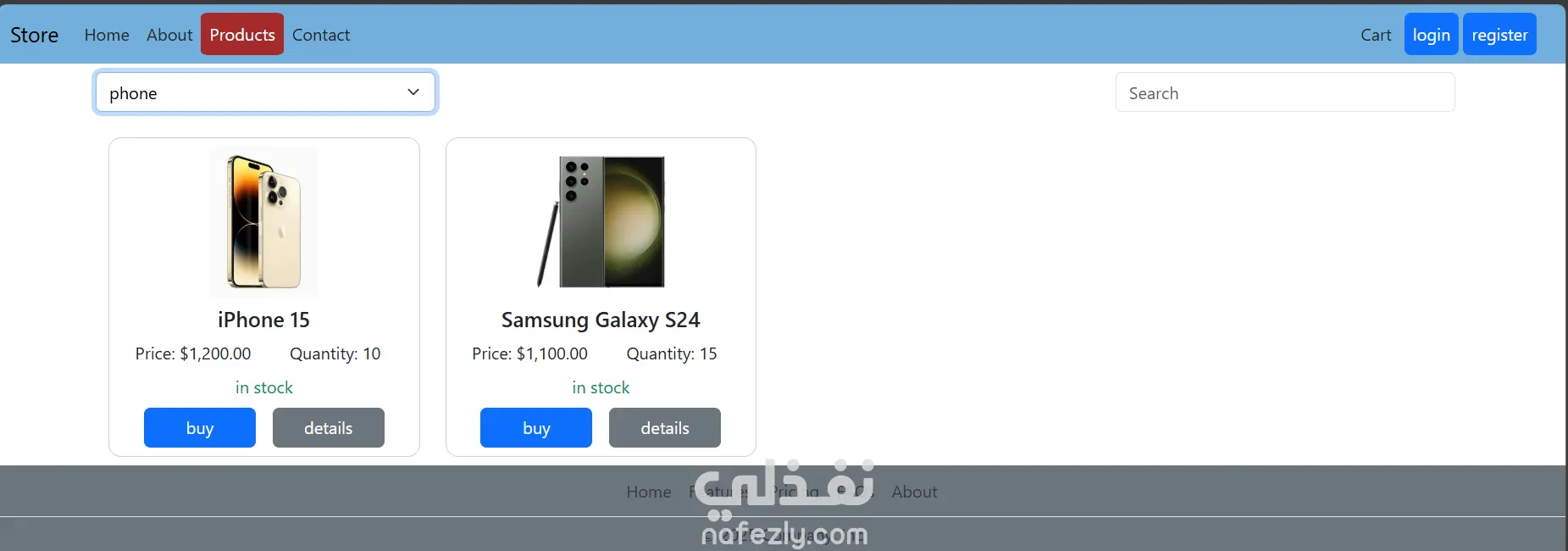Click the register button
Image resolution: width=1568 pixels, height=551 pixels.
click(1499, 34)
